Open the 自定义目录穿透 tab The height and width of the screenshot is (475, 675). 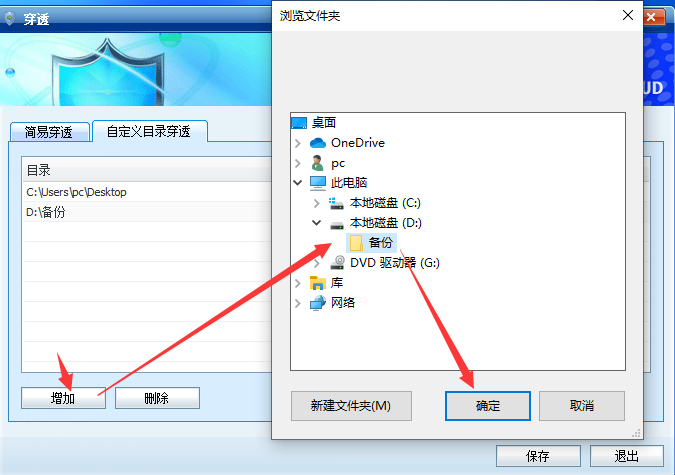[x=149, y=131]
